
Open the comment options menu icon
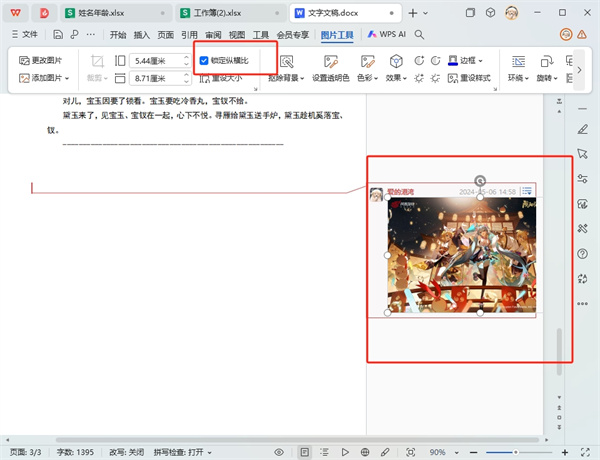(x=527, y=190)
